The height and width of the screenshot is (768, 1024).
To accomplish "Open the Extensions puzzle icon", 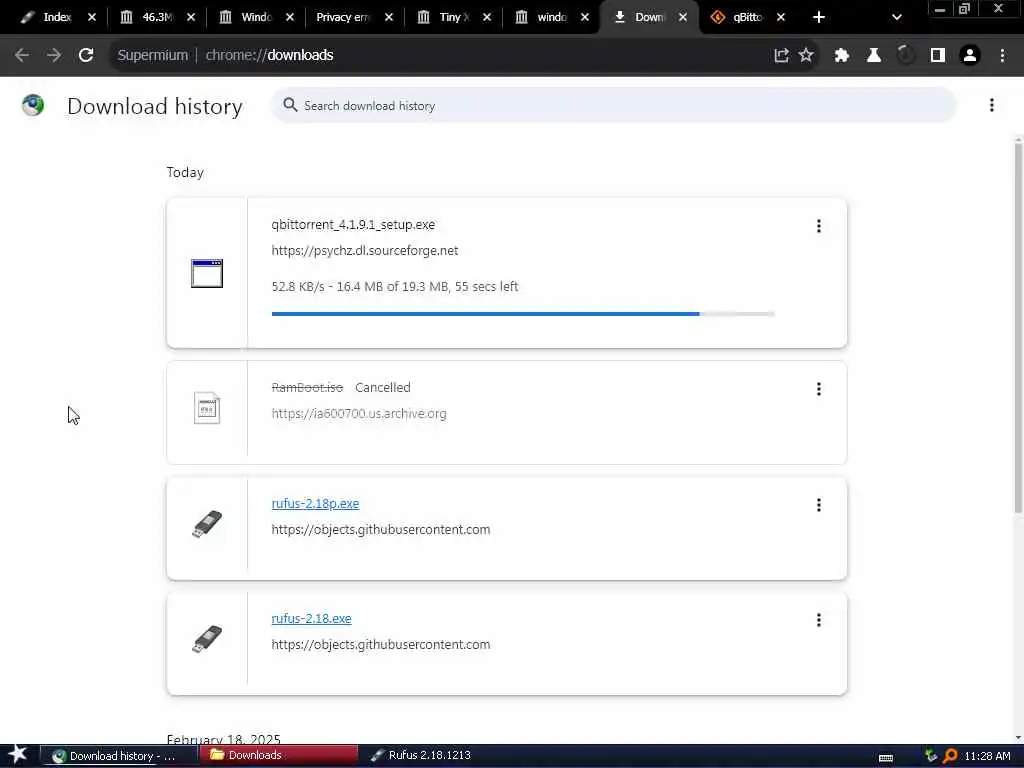I will click(841, 56).
